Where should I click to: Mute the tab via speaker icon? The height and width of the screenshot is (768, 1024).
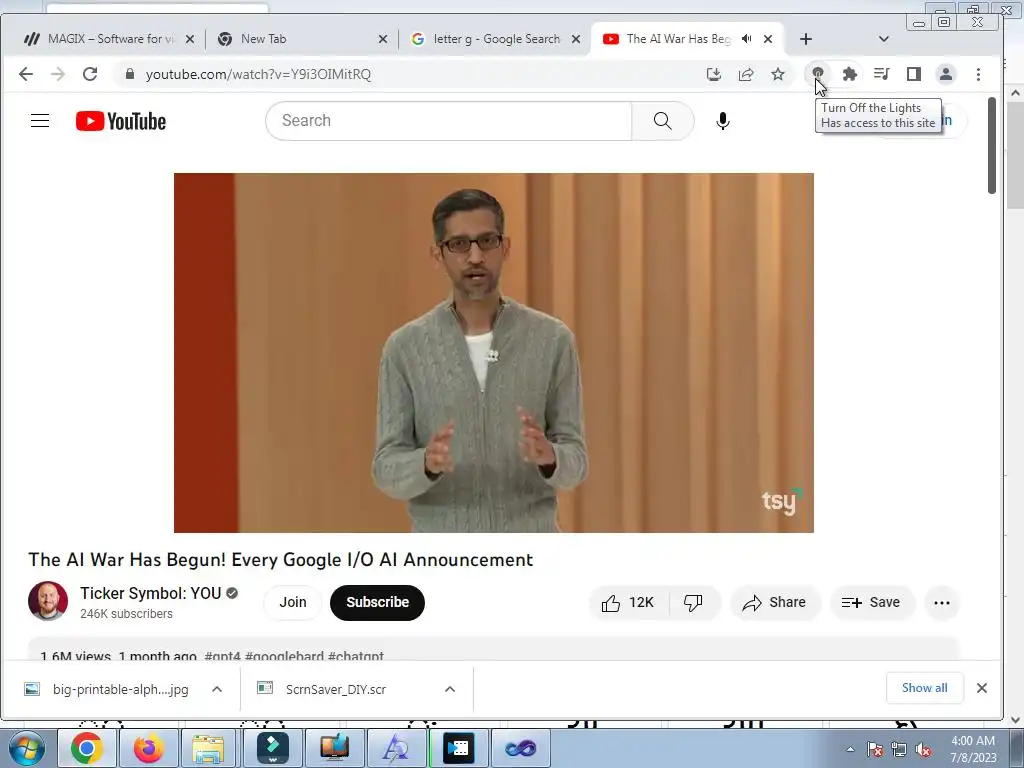coord(746,39)
